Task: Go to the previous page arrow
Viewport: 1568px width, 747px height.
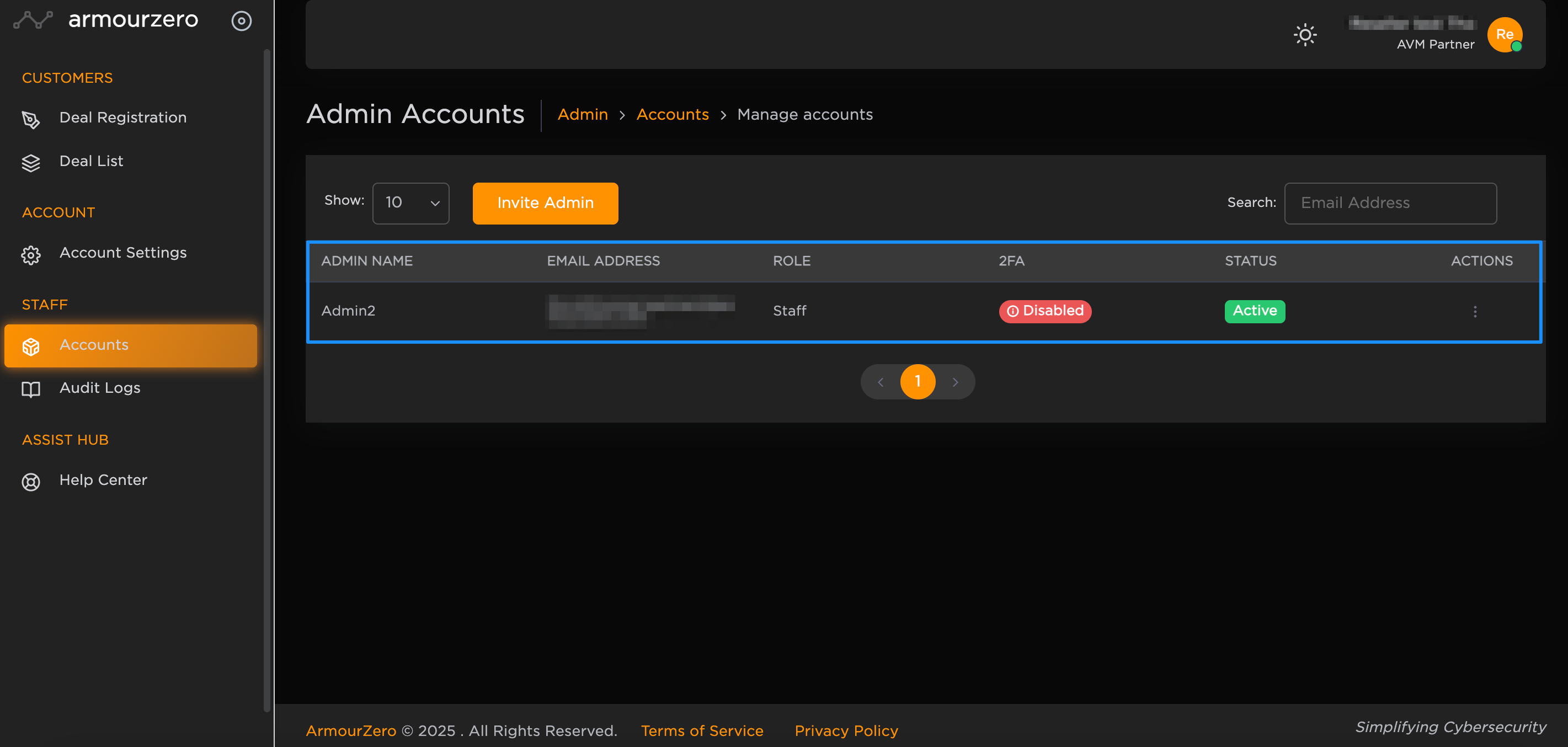Action: (880, 382)
